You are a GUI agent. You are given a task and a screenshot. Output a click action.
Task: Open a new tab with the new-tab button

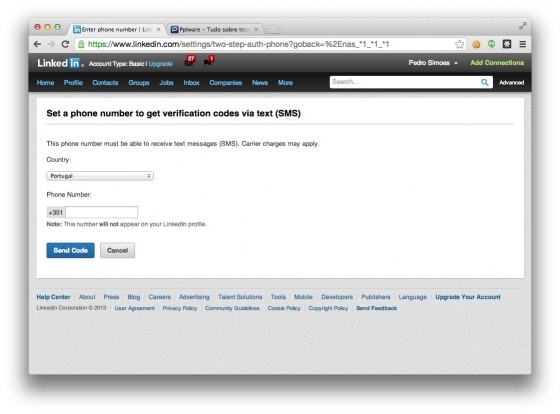273,30
